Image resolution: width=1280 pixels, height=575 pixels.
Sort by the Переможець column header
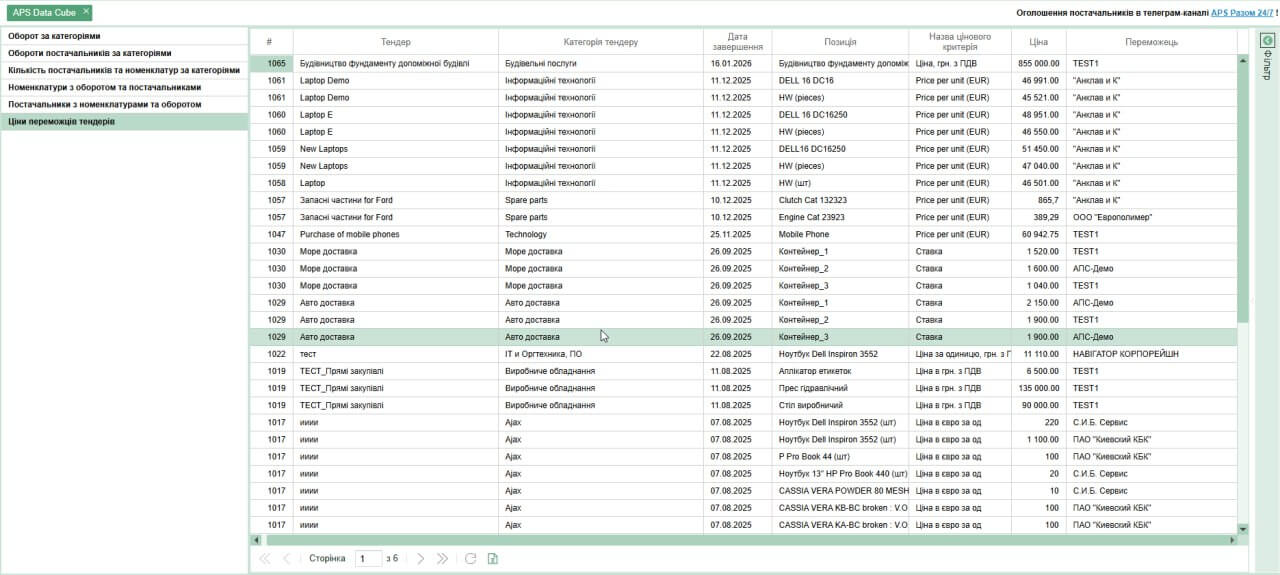tap(1151, 42)
